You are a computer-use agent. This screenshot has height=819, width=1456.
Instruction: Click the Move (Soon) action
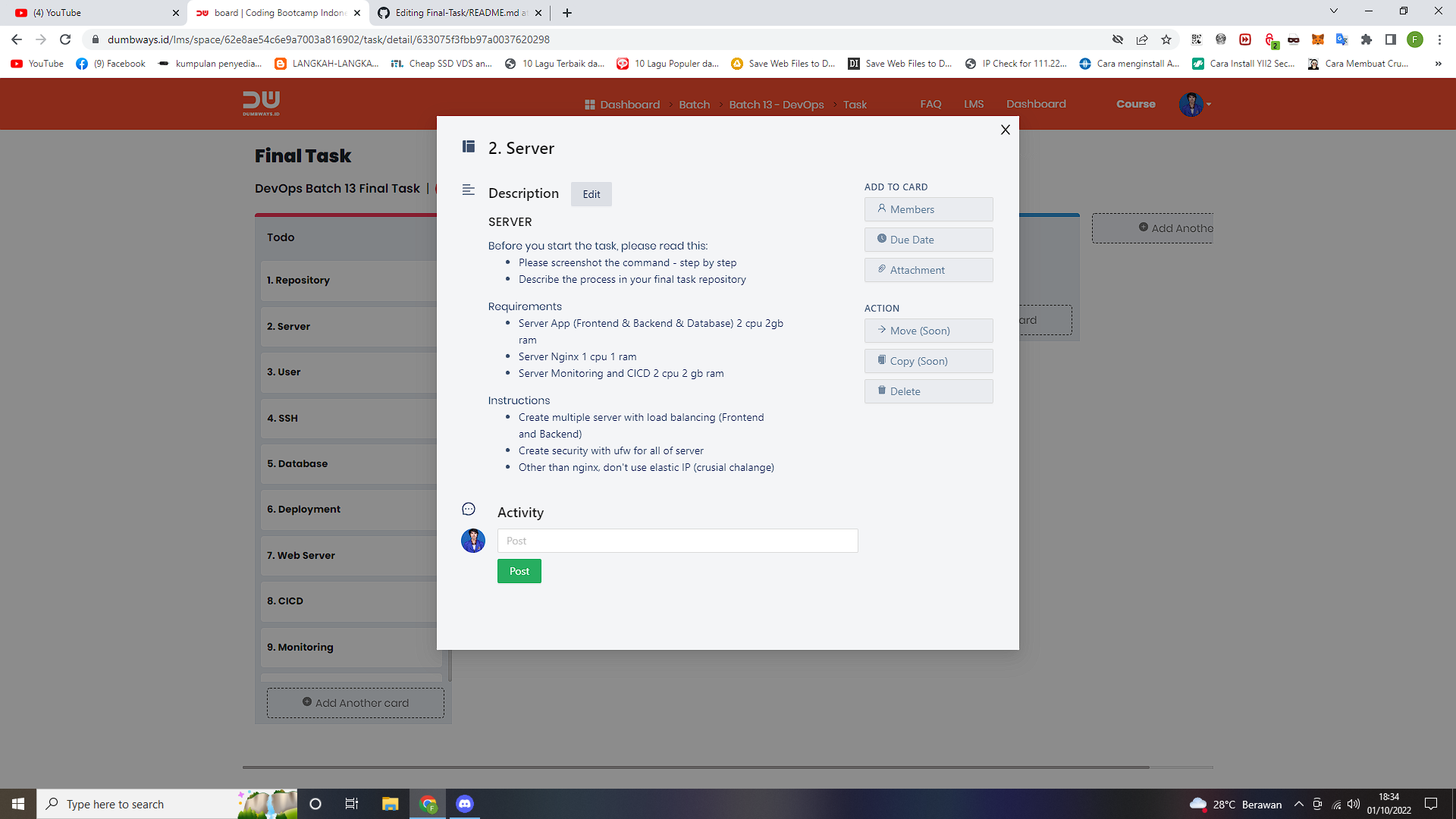928,331
